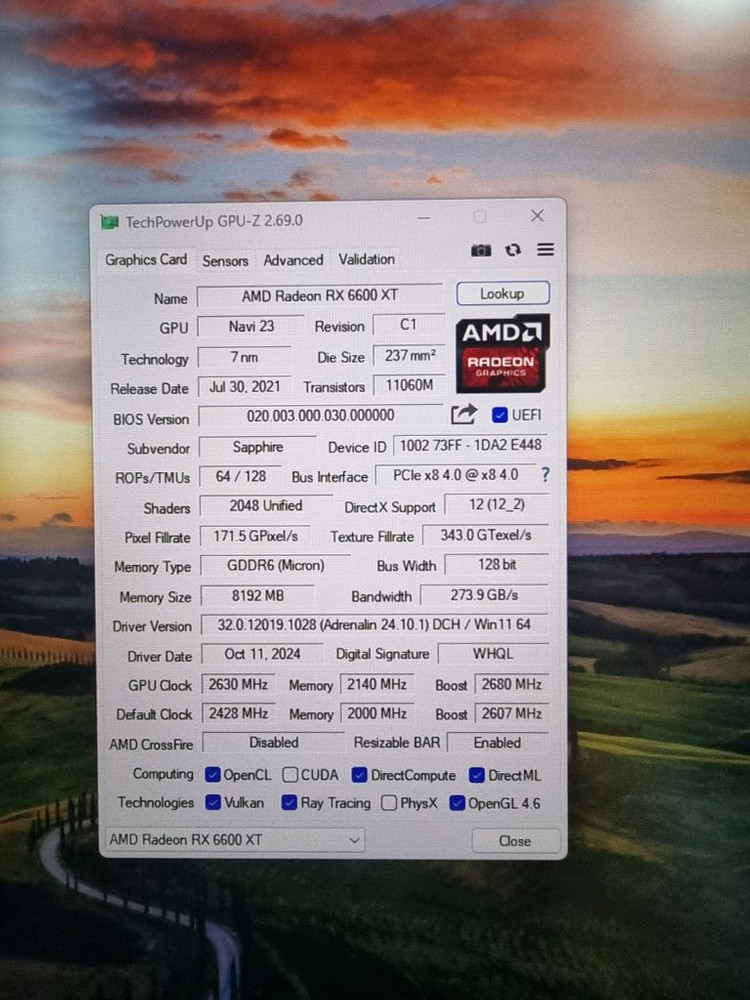Click the Memory Type value GDDR6 (Micron)
This screenshot has height=1000, width=750.
(276, 565)
